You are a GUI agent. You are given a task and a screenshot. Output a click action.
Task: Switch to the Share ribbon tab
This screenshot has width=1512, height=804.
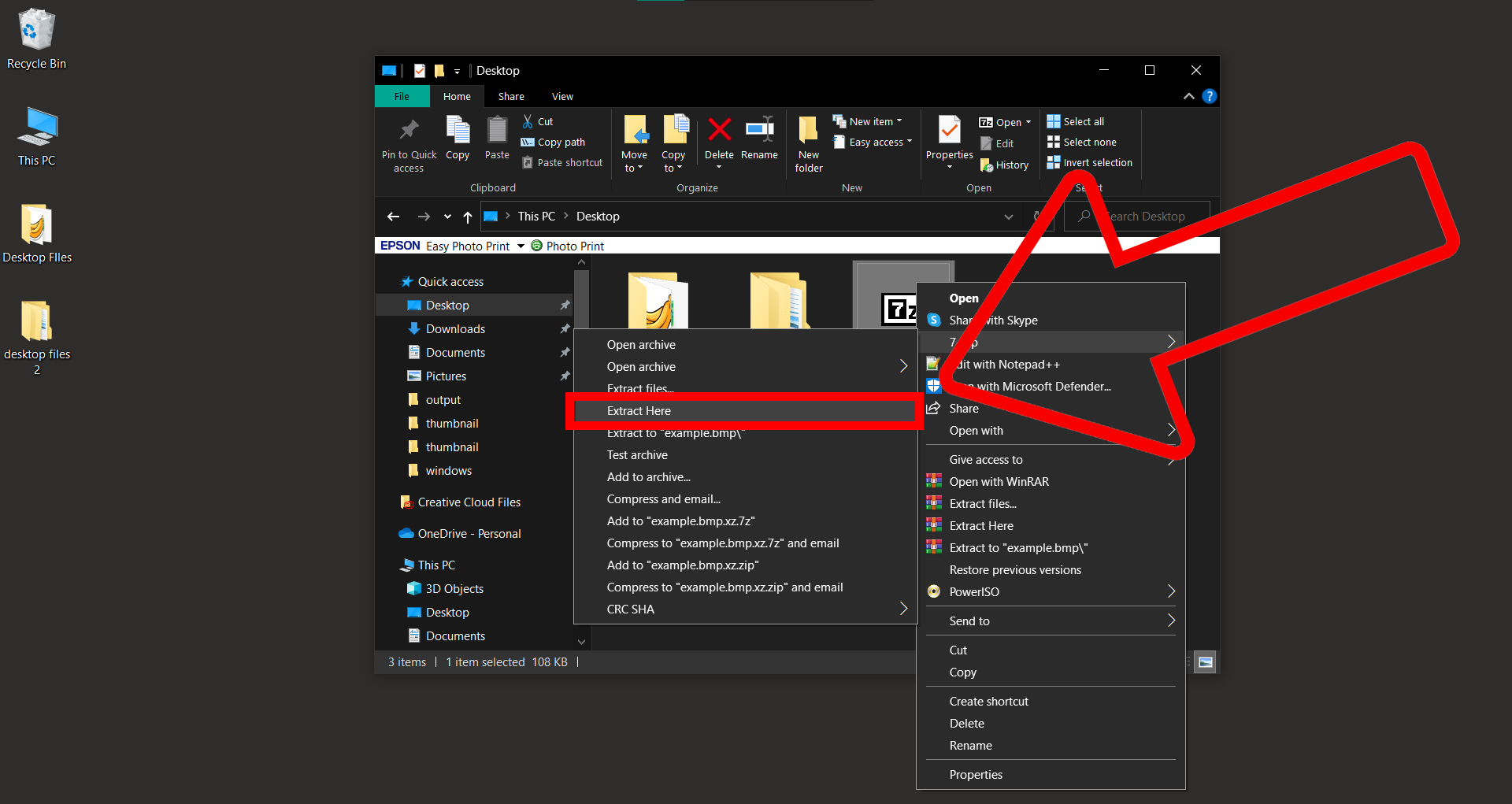pos(510,96)
